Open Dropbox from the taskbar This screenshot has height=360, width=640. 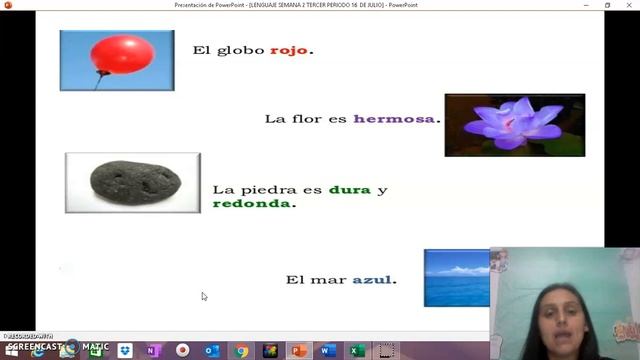125,351
